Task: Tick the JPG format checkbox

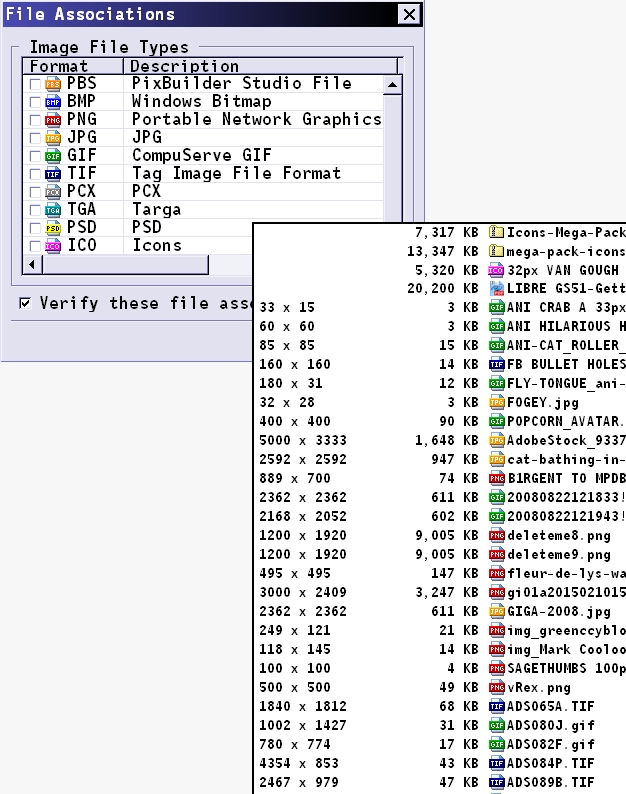Action: pos(35,138)
